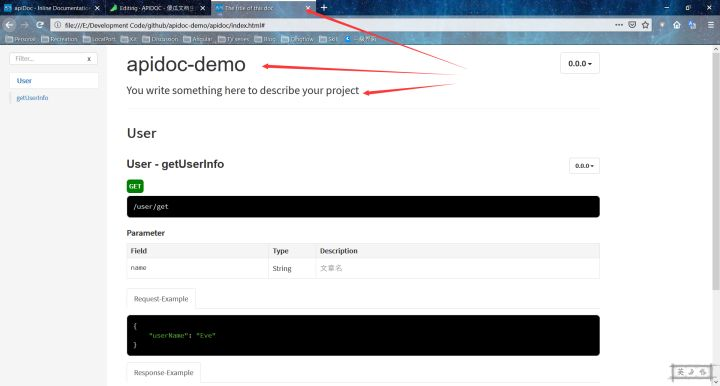The width and height of the screenshot is (720, 386).
Task: Close the 'Editing - APIDOC' tab
Action: 202,8
